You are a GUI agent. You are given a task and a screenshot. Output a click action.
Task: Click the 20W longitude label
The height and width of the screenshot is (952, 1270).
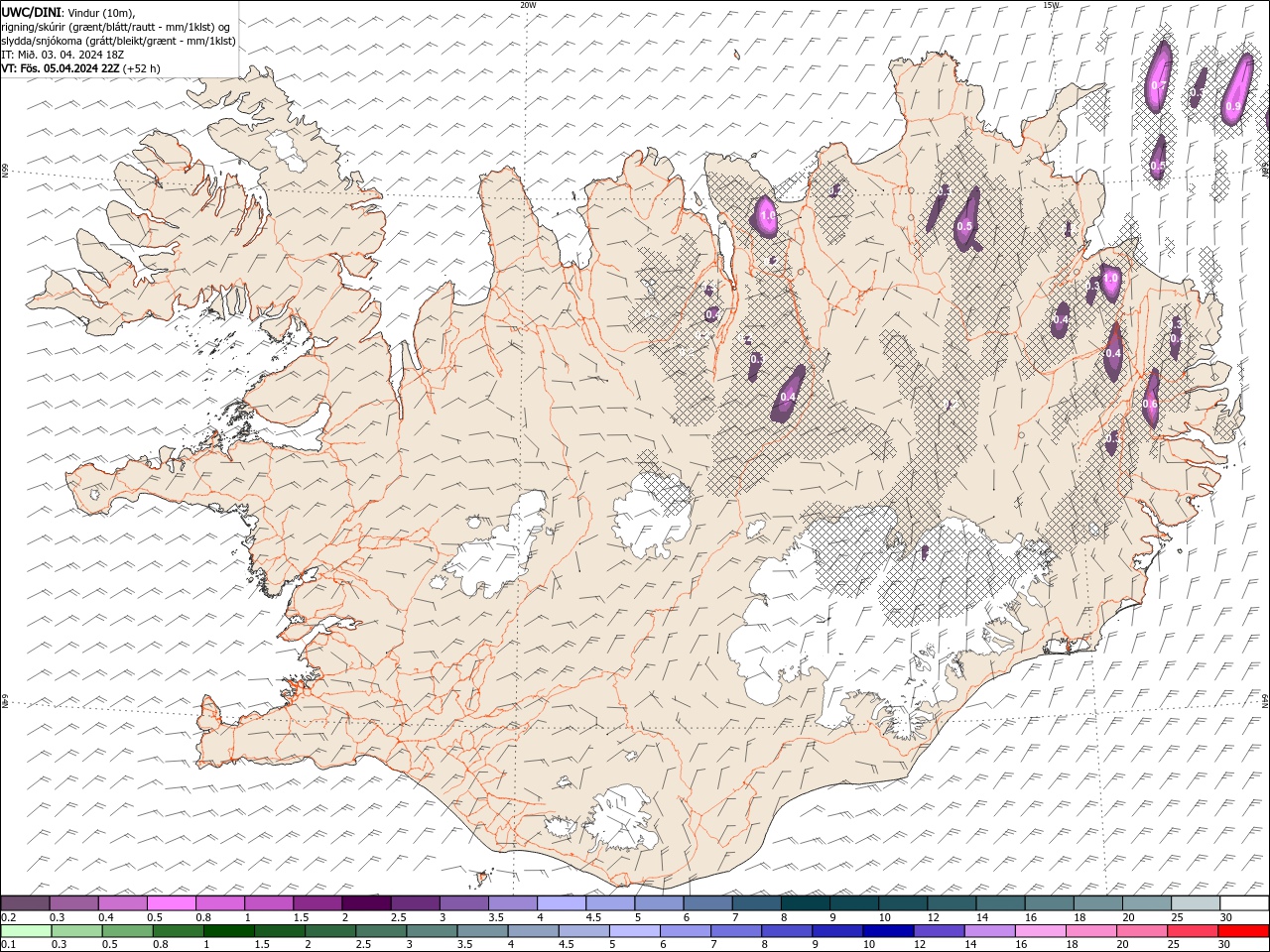[x=528, y=5]
